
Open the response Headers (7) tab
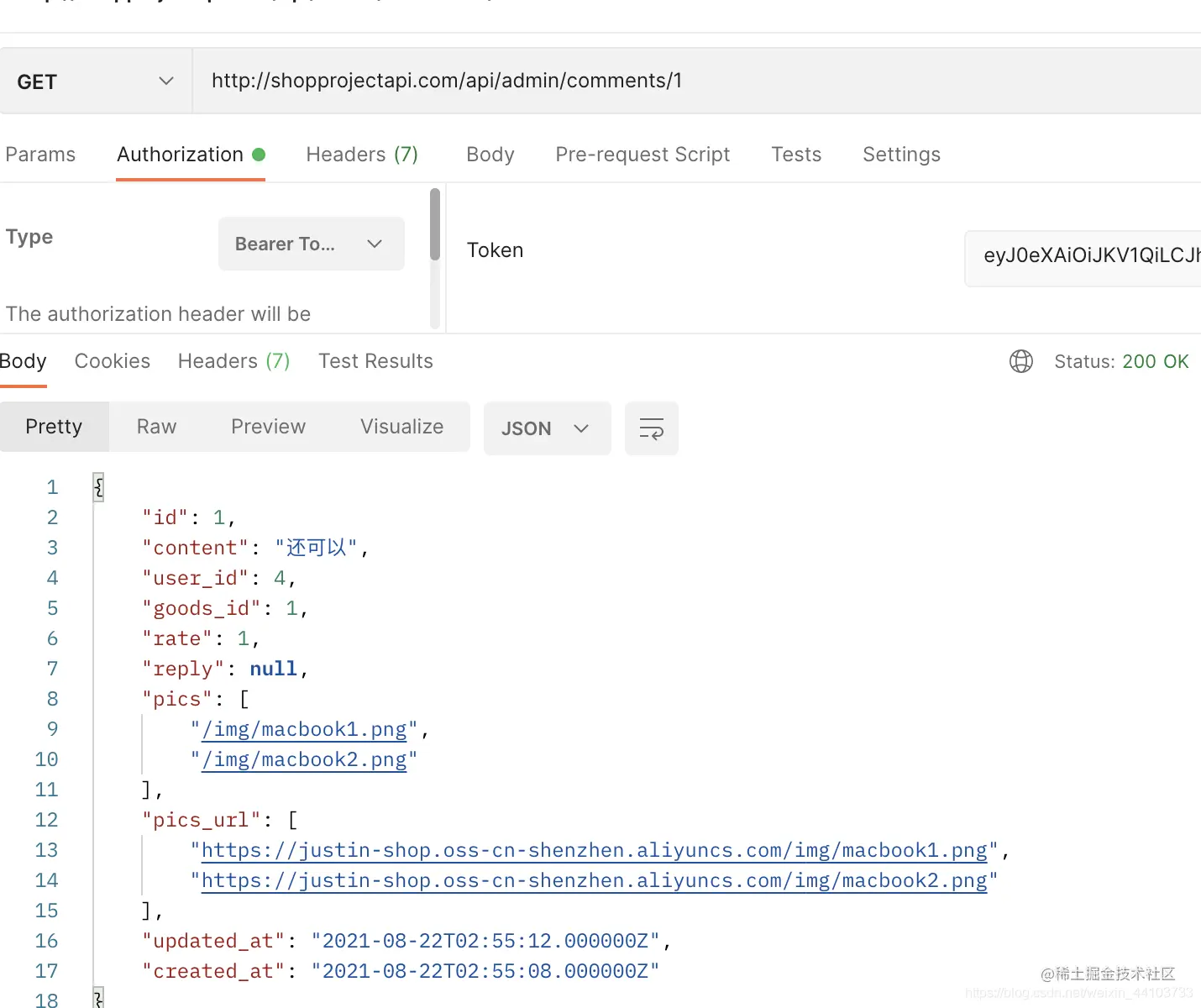click(233, 361)
